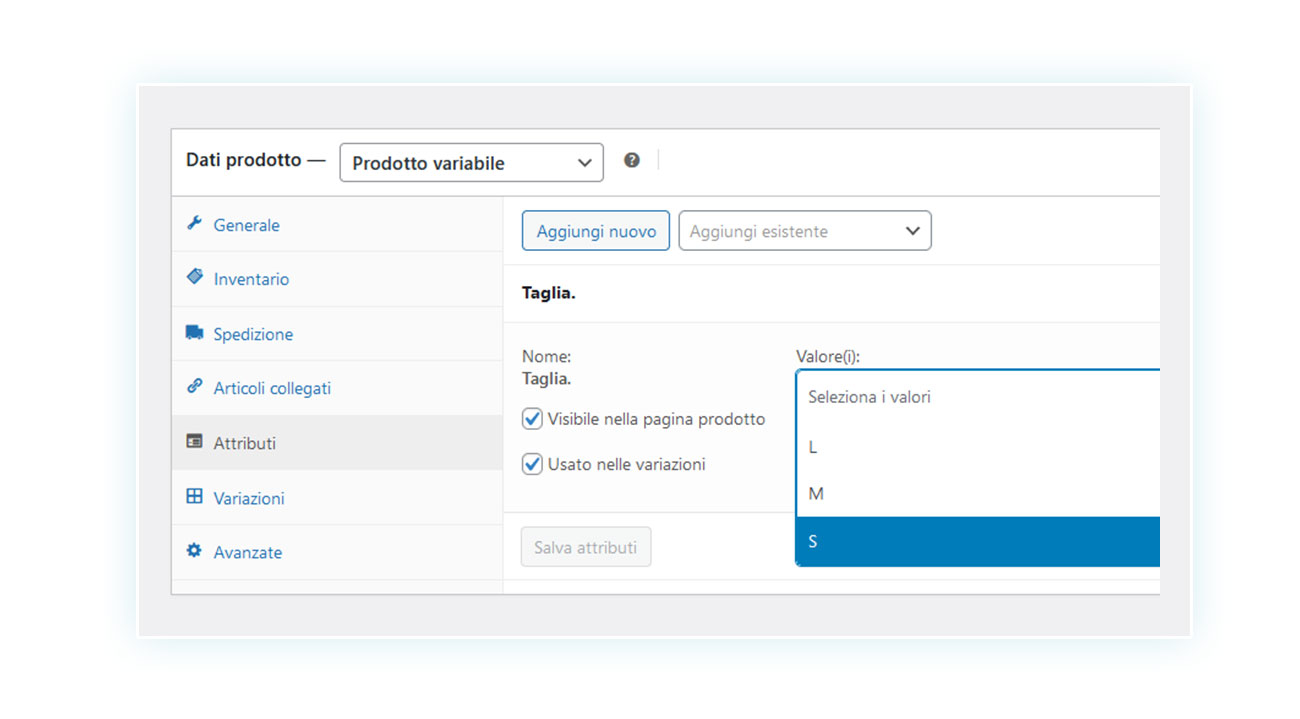This screenshot has width=1300, height=719.
Task: Choose value L from the list
Action: point(978,447)
